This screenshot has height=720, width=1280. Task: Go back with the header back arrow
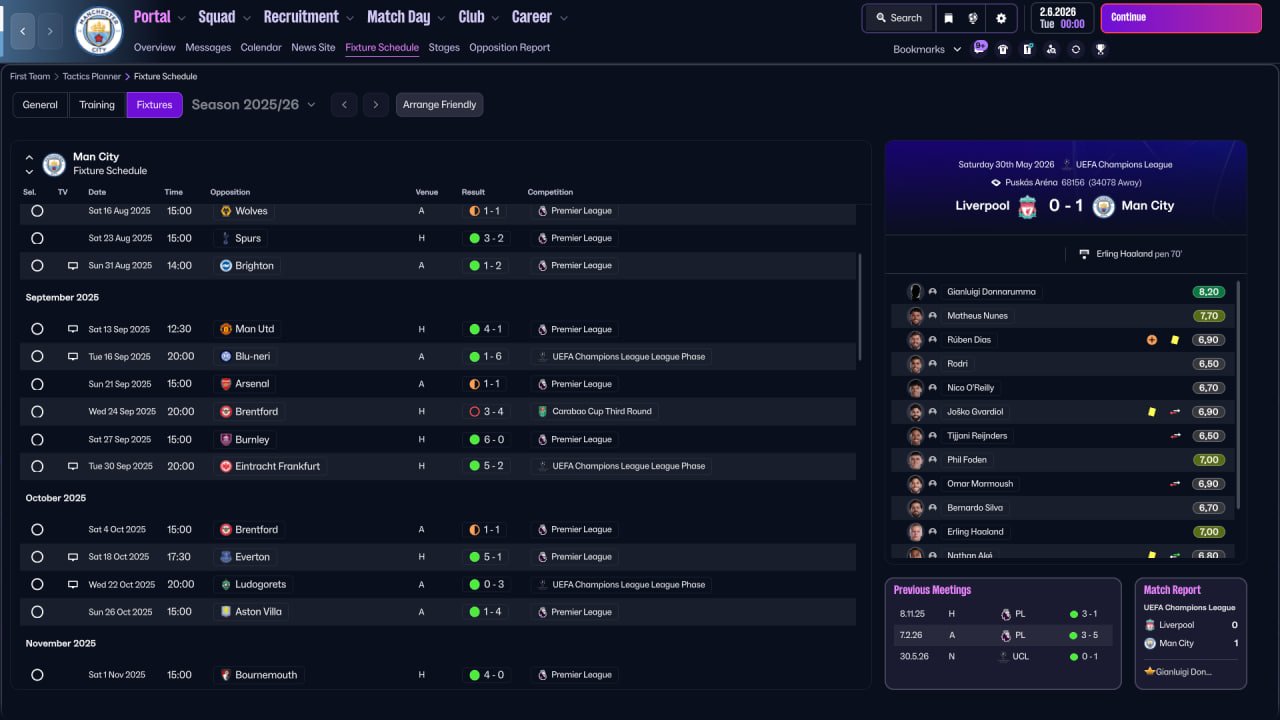coord(23,31)
